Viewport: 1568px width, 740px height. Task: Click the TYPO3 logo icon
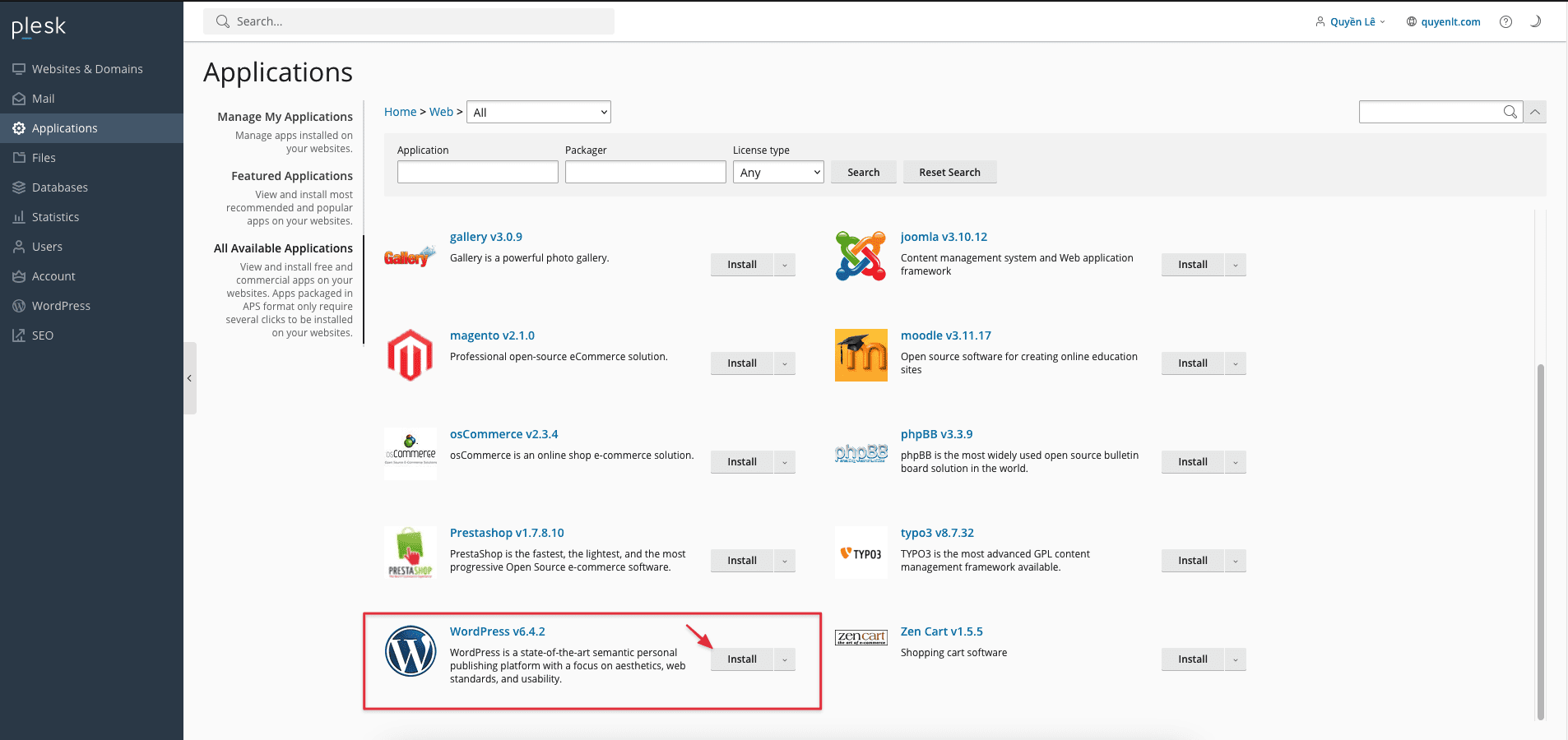click(x=861, y=553)
